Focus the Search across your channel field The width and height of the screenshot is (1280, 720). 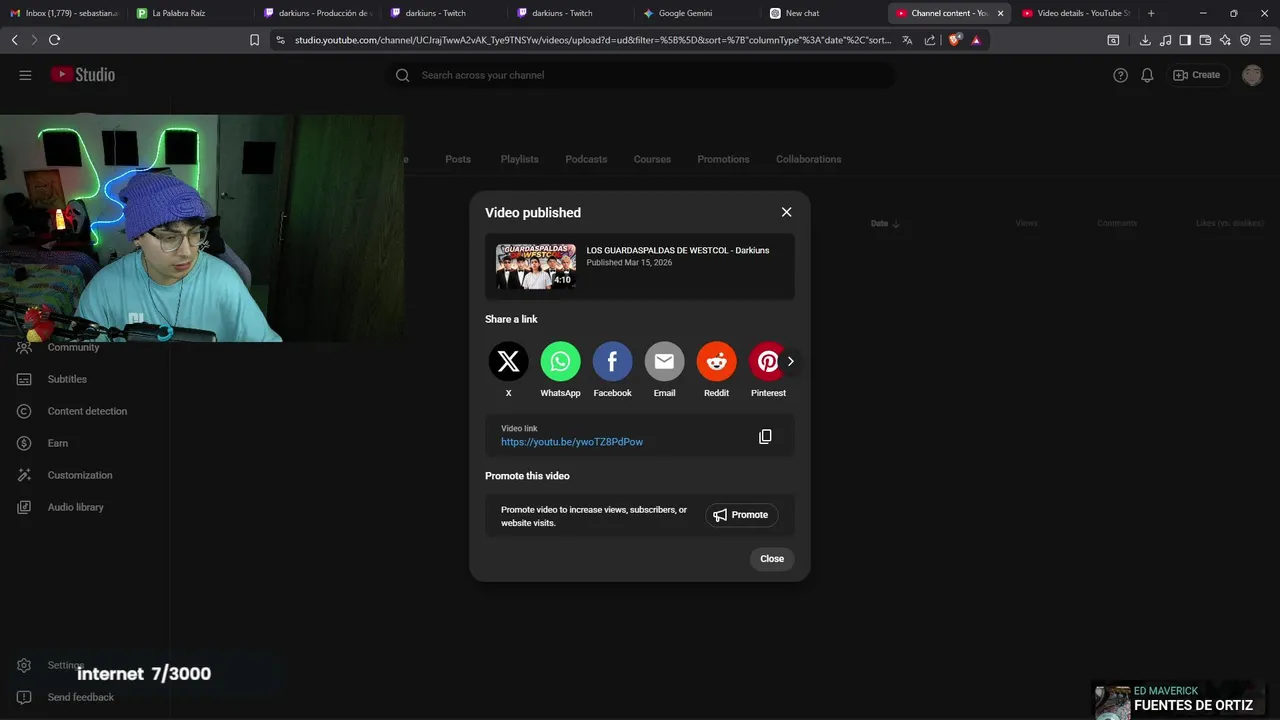tap(640, 75)
